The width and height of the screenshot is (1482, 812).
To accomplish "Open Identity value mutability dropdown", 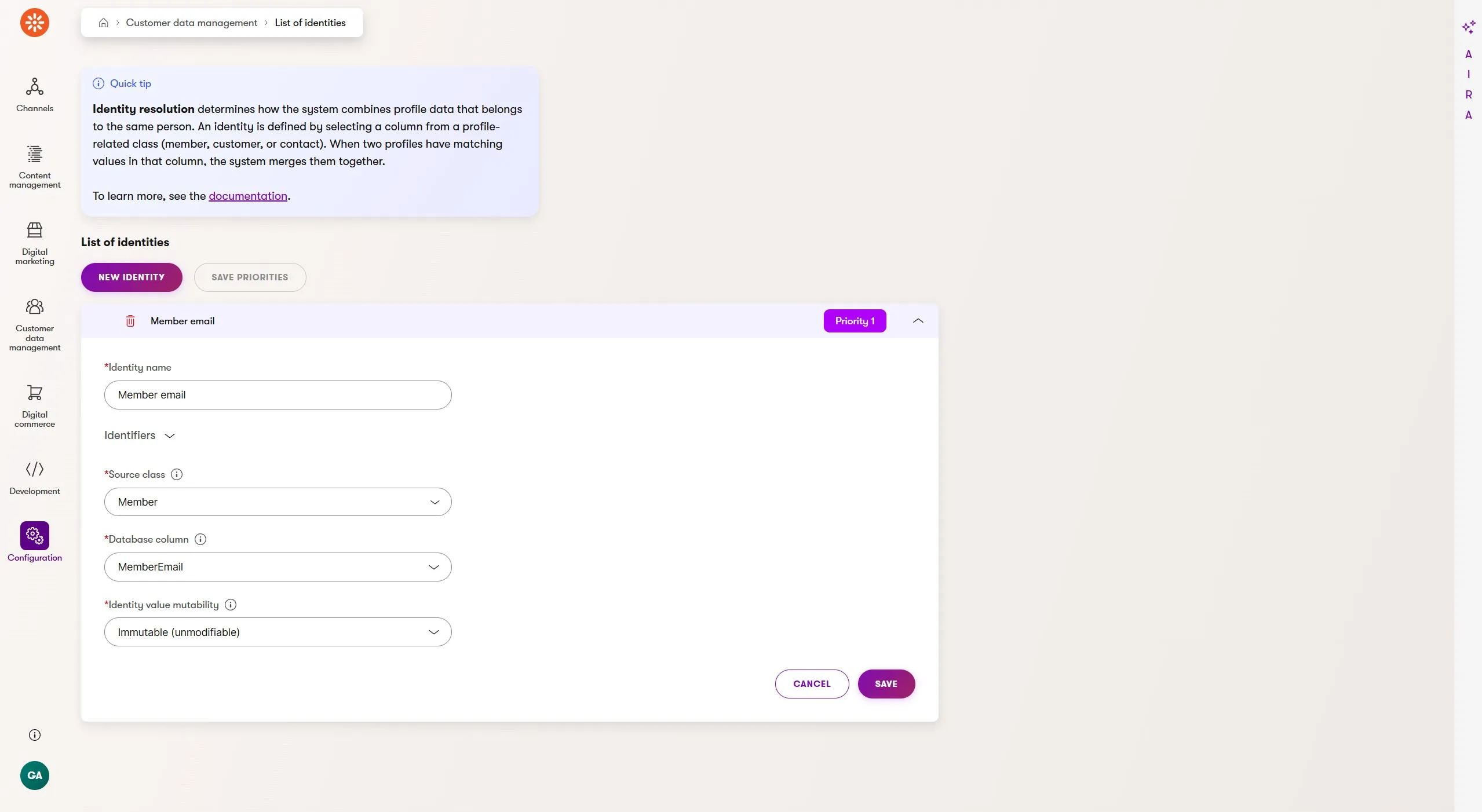I will [278, 632].
